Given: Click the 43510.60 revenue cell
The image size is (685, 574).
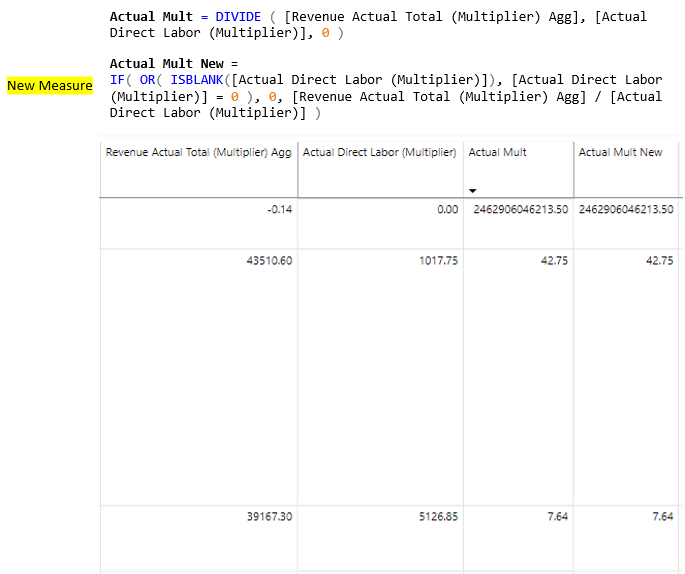Looking at the screenshot, I should (x=269, y=261).
